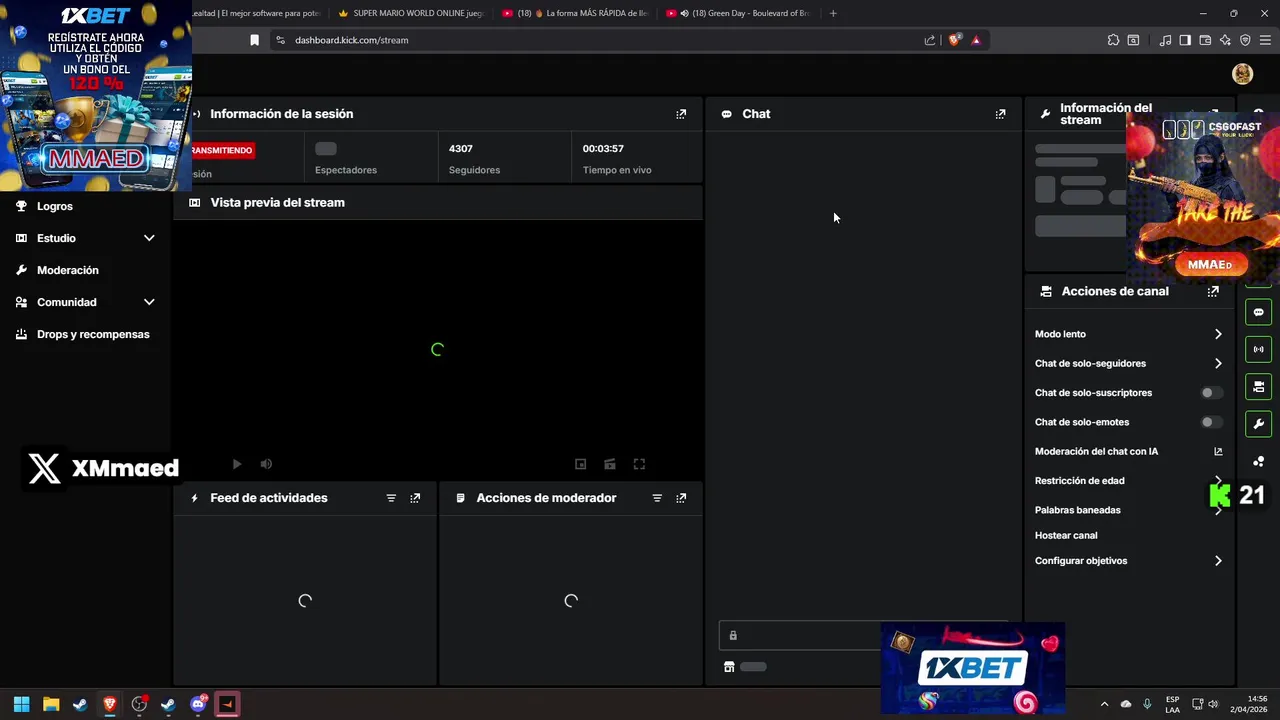The height and width of the screenshot is (720, 1280).
Task: Click the chat bubble icon in right sidebar
Action: coord(1258,312)
